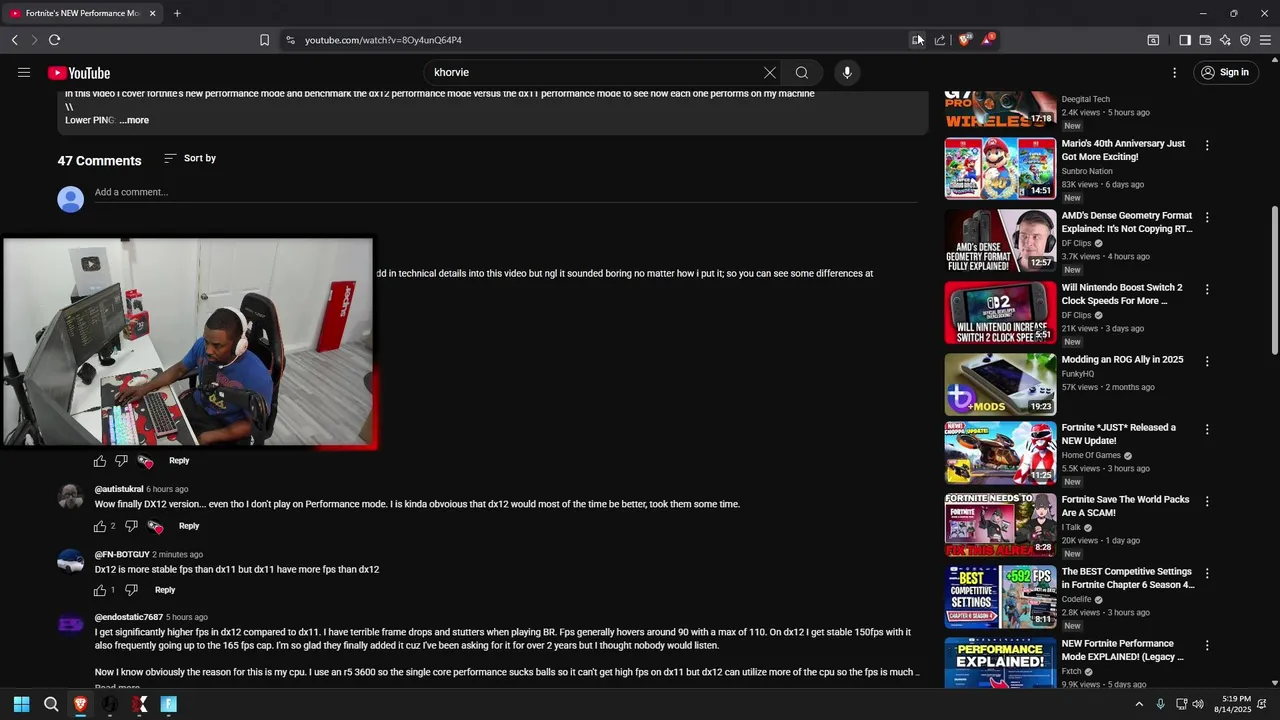Click the page vertical scrollbar
The image size is (1280, 720).
pos(1274,280)
